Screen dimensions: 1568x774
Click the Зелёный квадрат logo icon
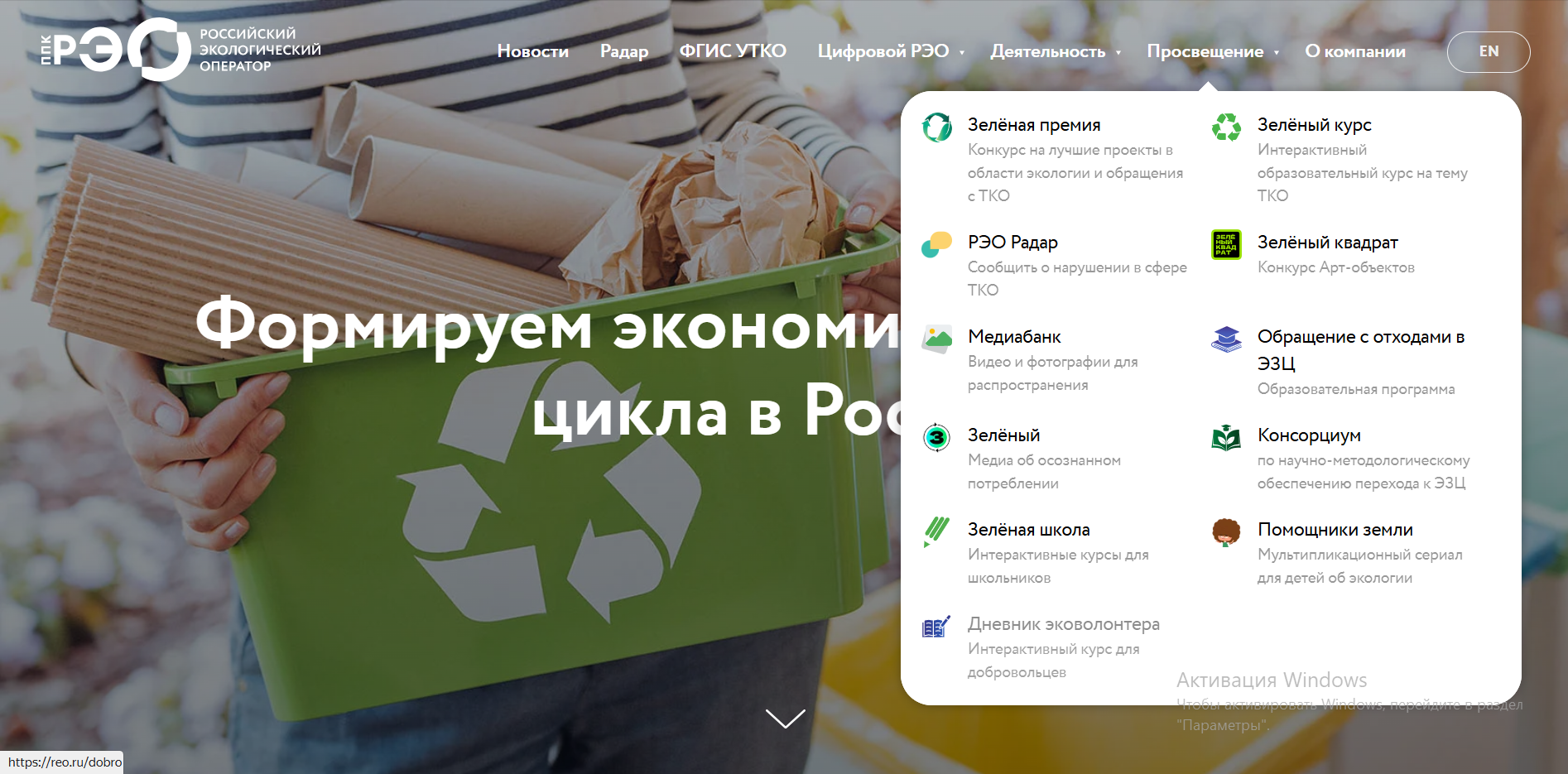(1226, 245)
